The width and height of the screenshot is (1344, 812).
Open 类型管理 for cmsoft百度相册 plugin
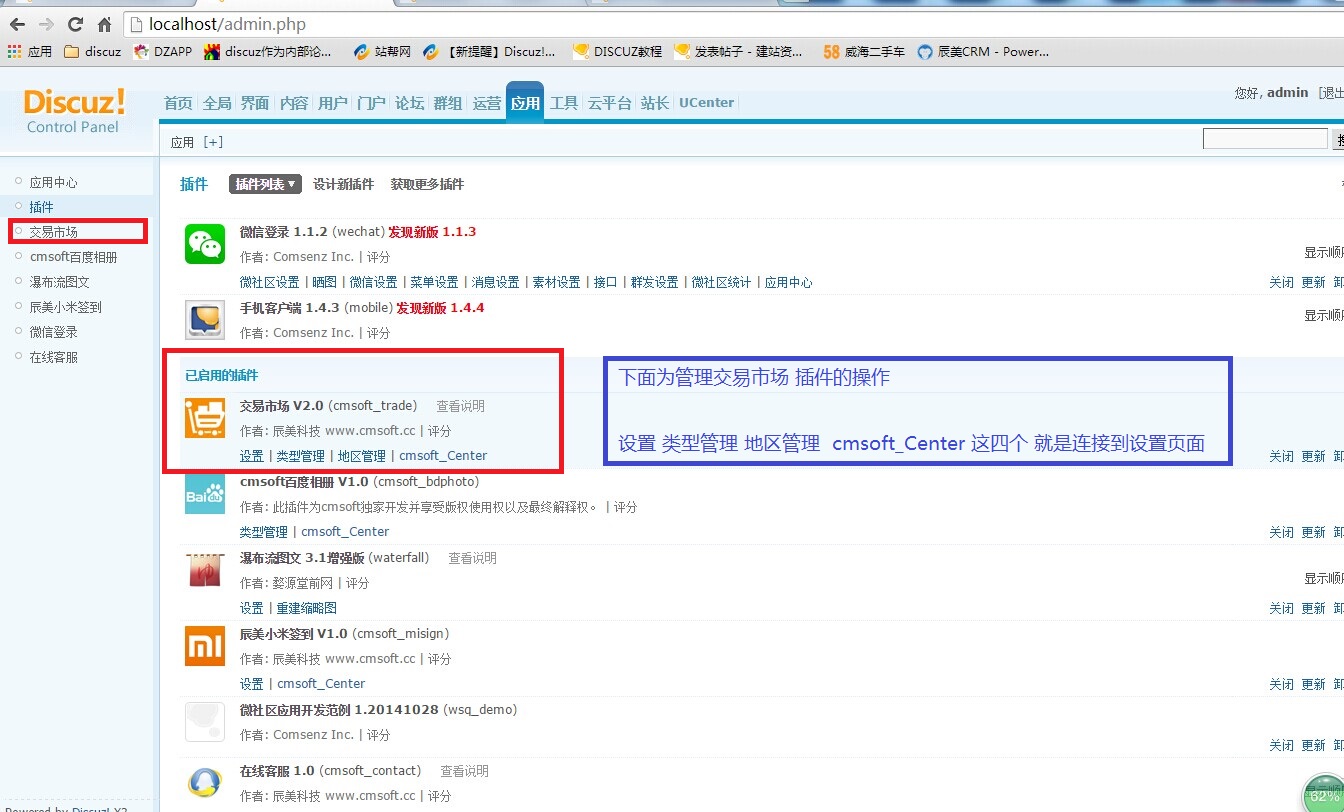click(x=264, y=532)
